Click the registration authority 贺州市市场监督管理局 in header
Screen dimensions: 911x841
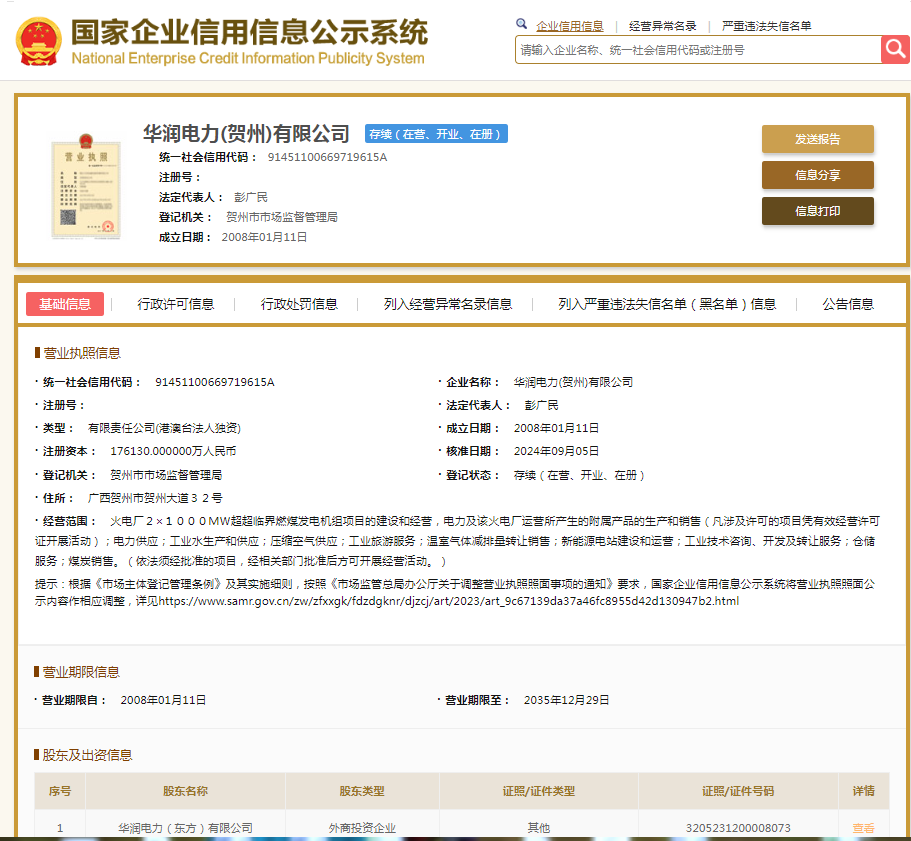(x=282, y=217)
